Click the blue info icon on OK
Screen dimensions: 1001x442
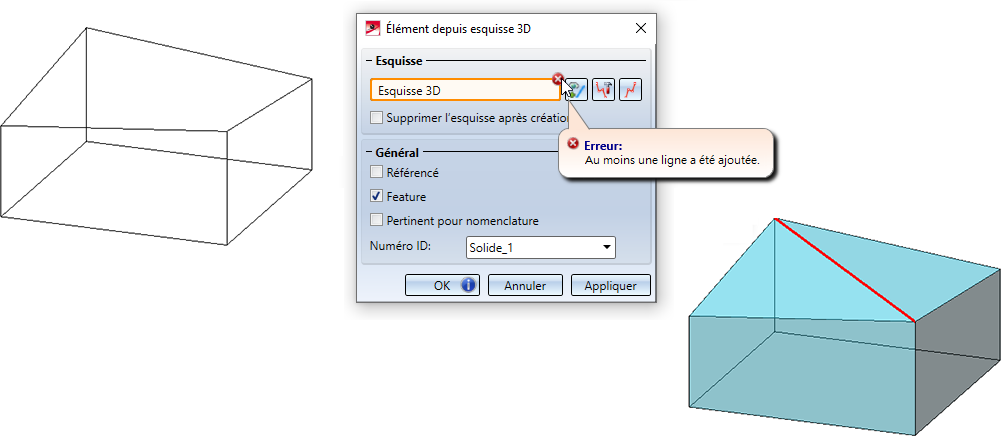[467, 285]
